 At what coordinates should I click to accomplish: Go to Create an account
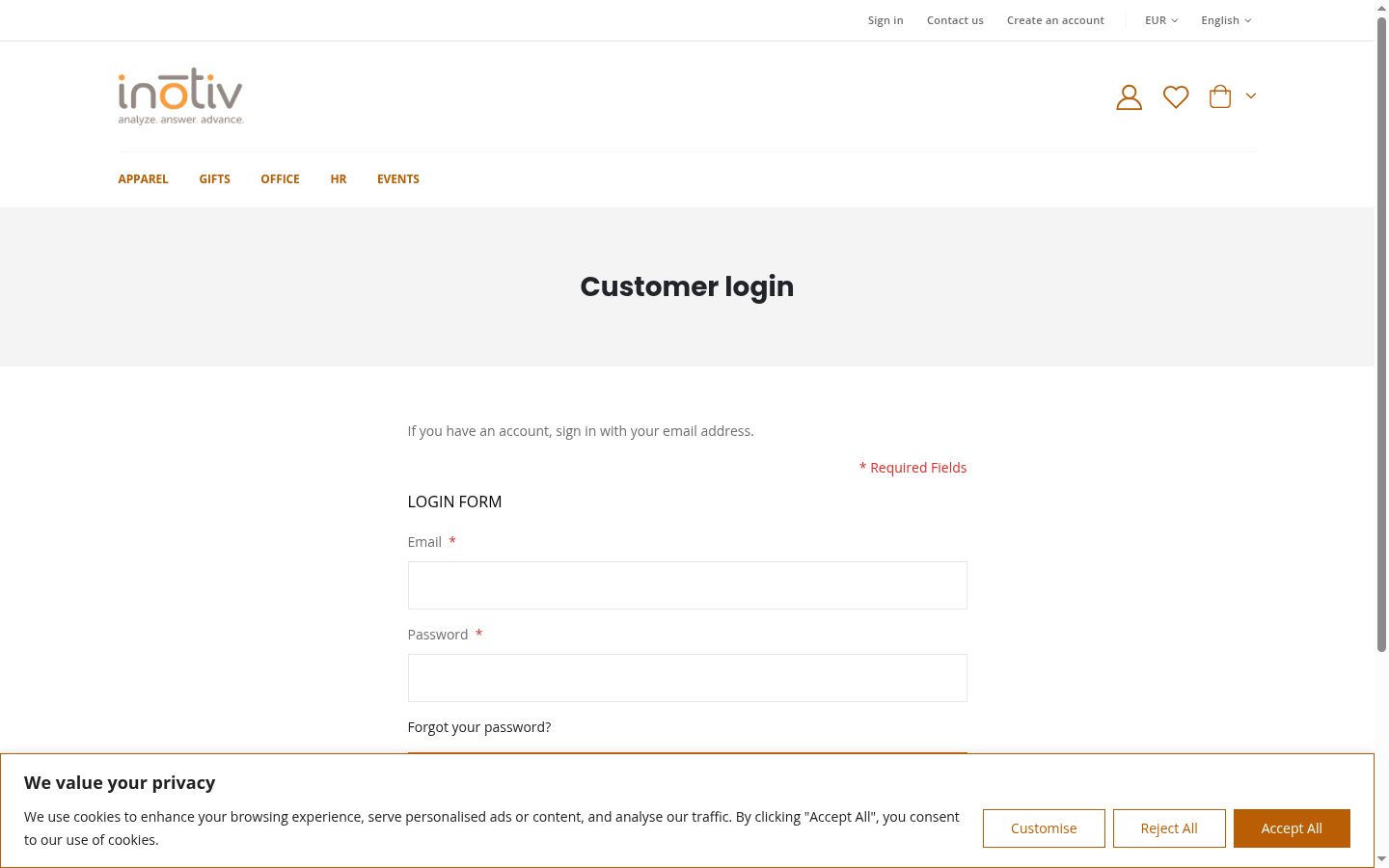pyautogui.click(x=1055, y=20)
